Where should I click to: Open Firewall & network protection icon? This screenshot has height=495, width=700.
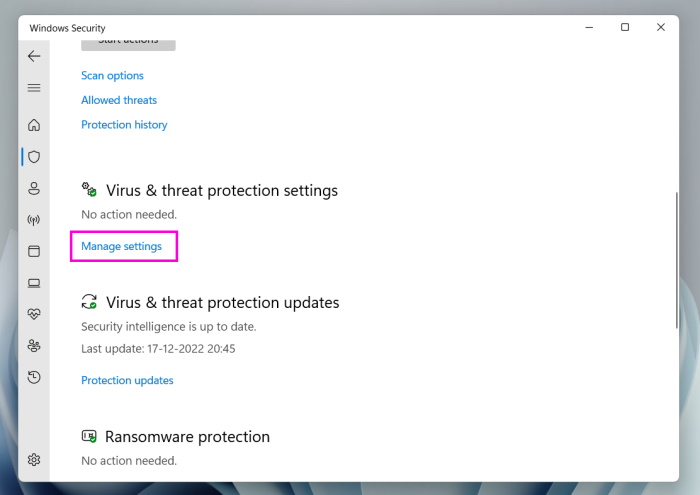click(34, 220)
